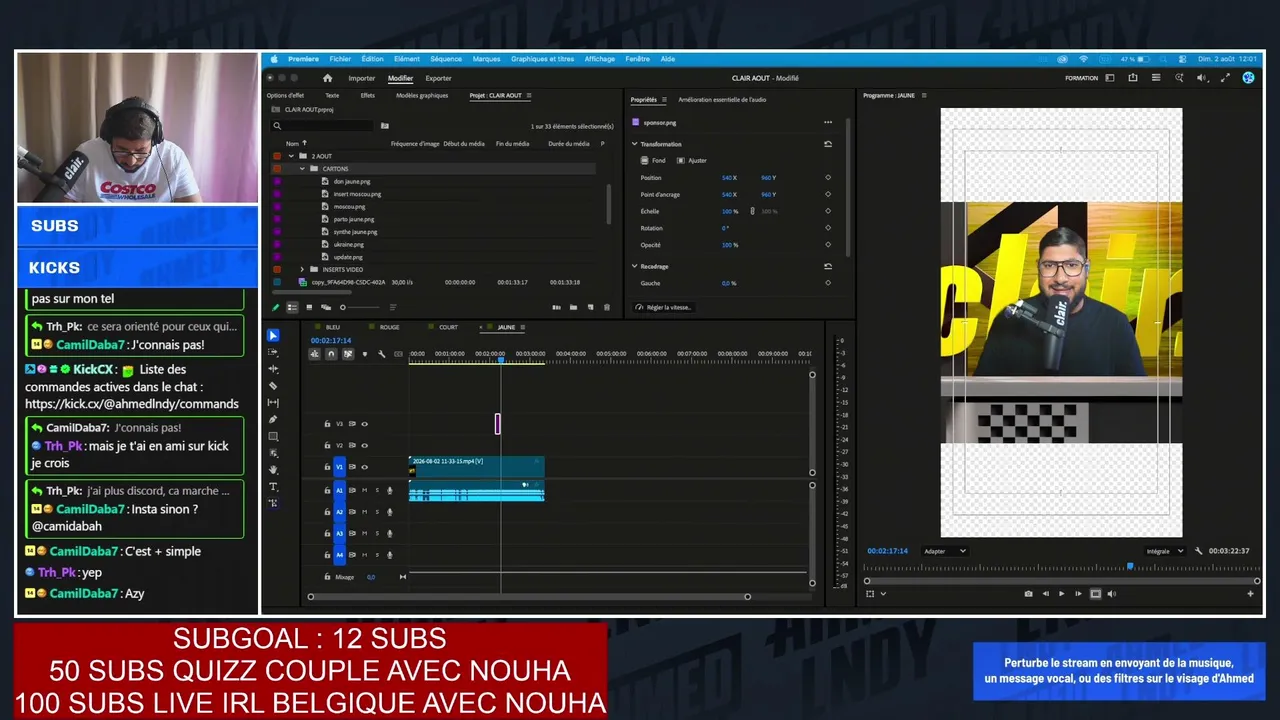Click the Régler la vitesse button
The image size is (1280, 720).
coord(662,308)
